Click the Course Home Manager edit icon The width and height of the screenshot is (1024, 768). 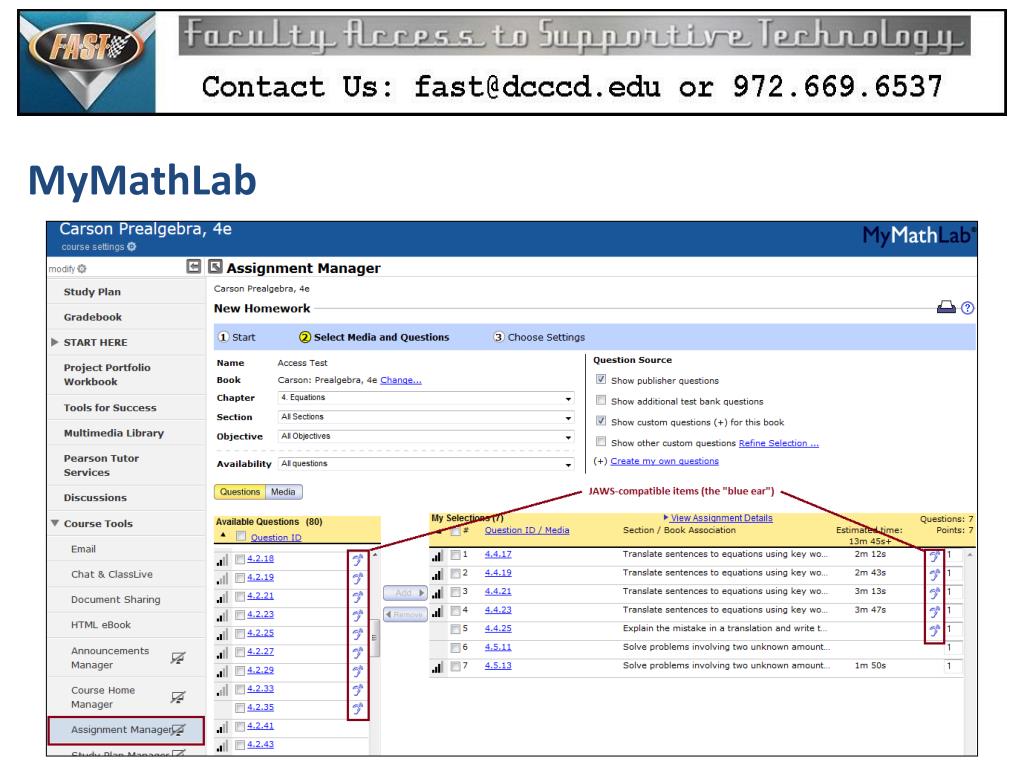coord(178,697)
